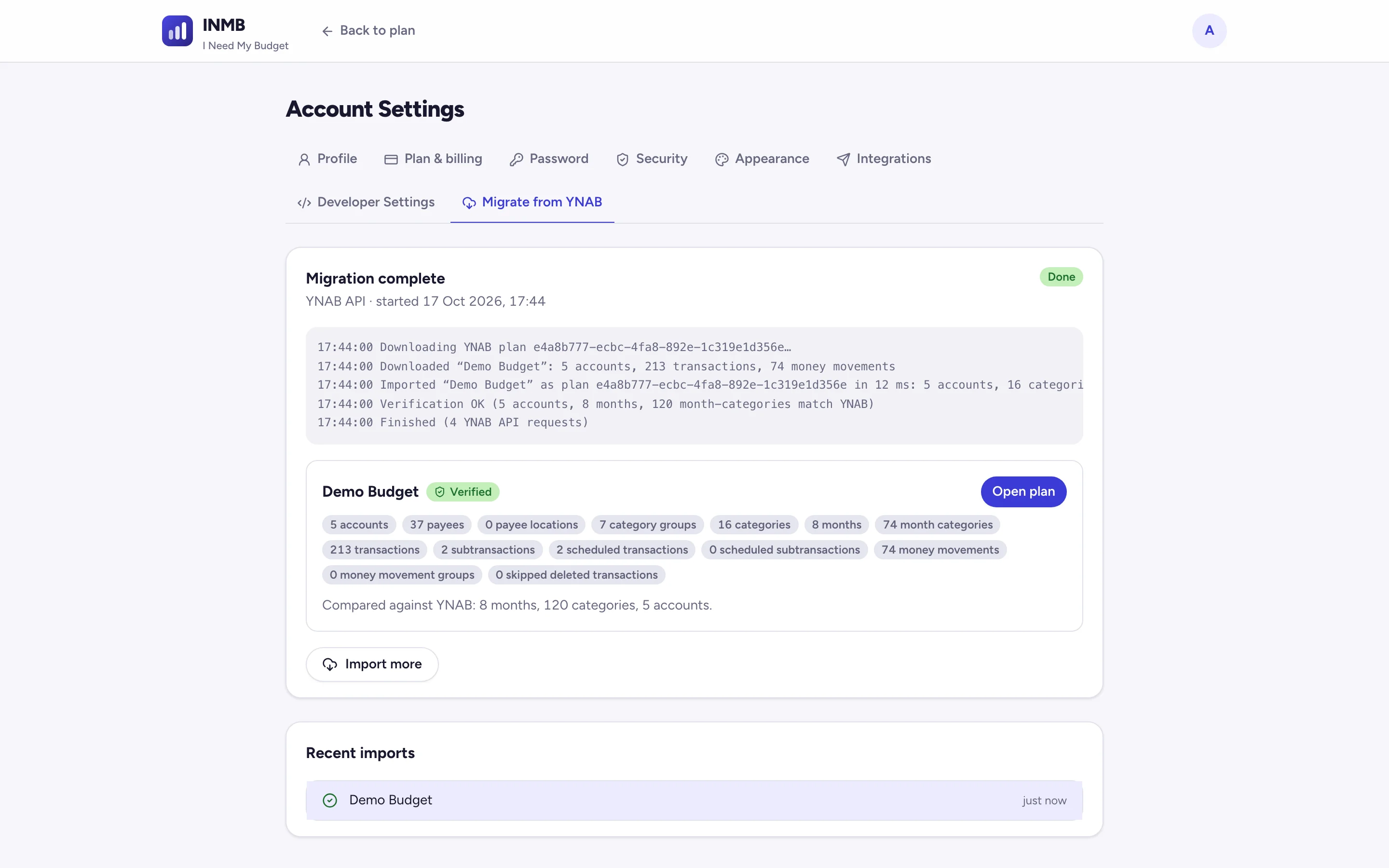The height and width of the screenshot is (868, 1389).
Task: Open the Plan & billing tab
Action: tap(433, 159)
